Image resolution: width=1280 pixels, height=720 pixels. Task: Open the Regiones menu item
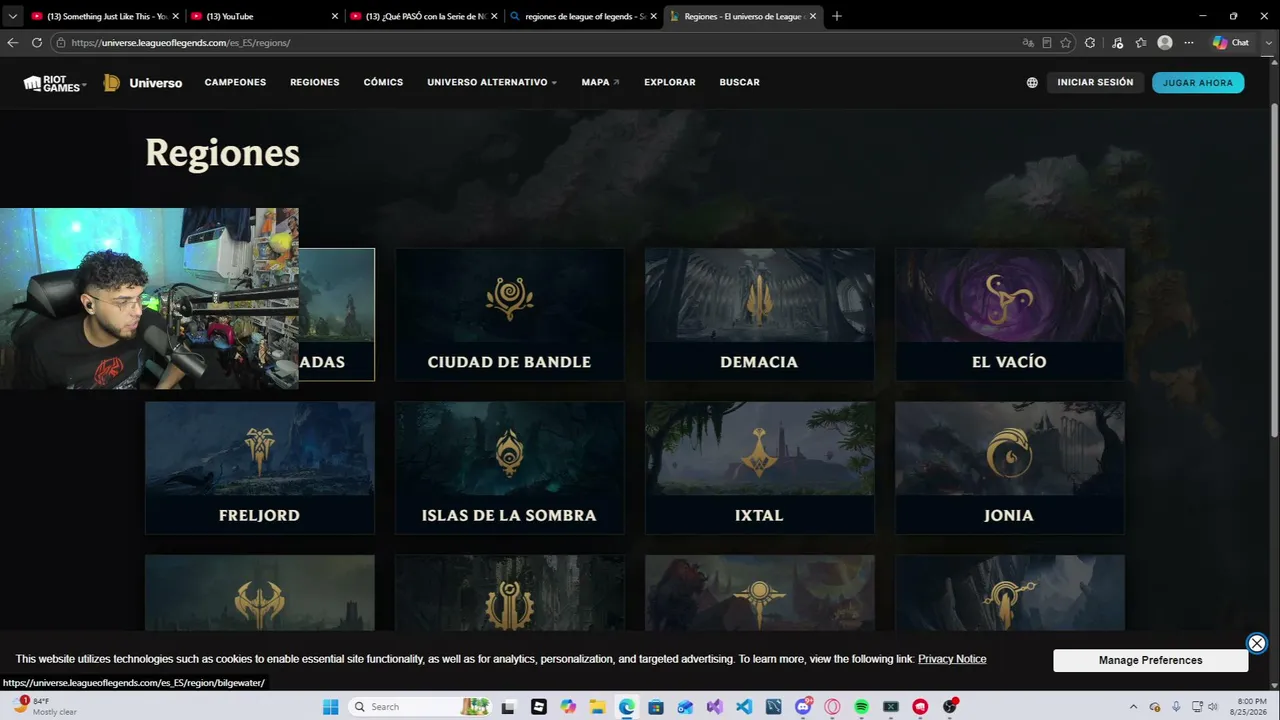point(315,83)
